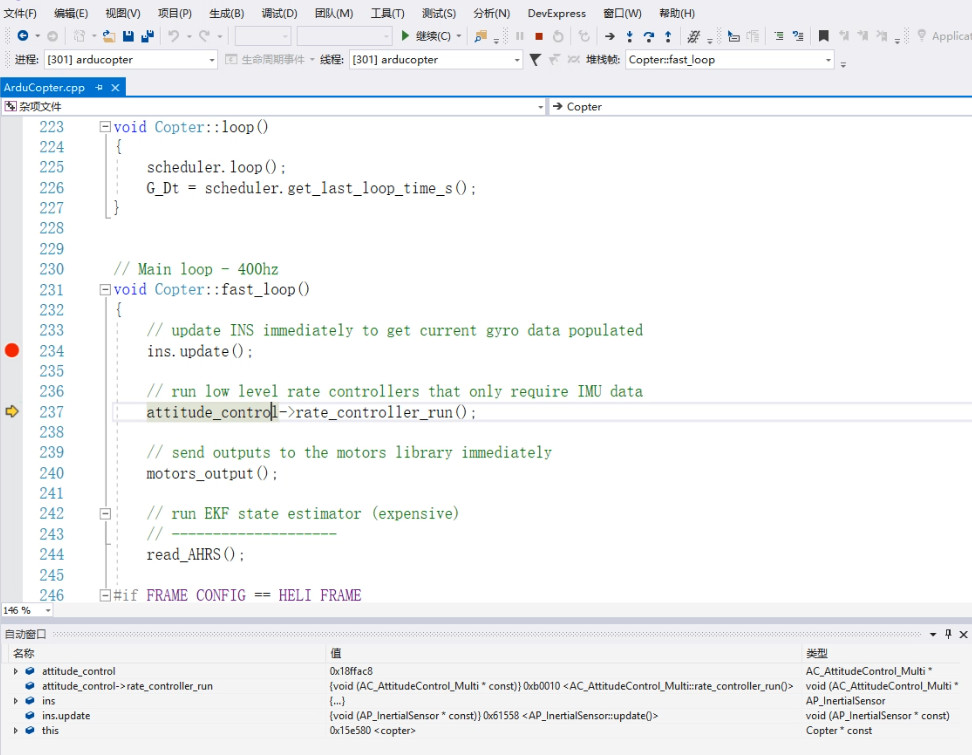This screenshot has height=755, width=972.
Task: Expand the ins variable row
Action: tap(15, 700)
